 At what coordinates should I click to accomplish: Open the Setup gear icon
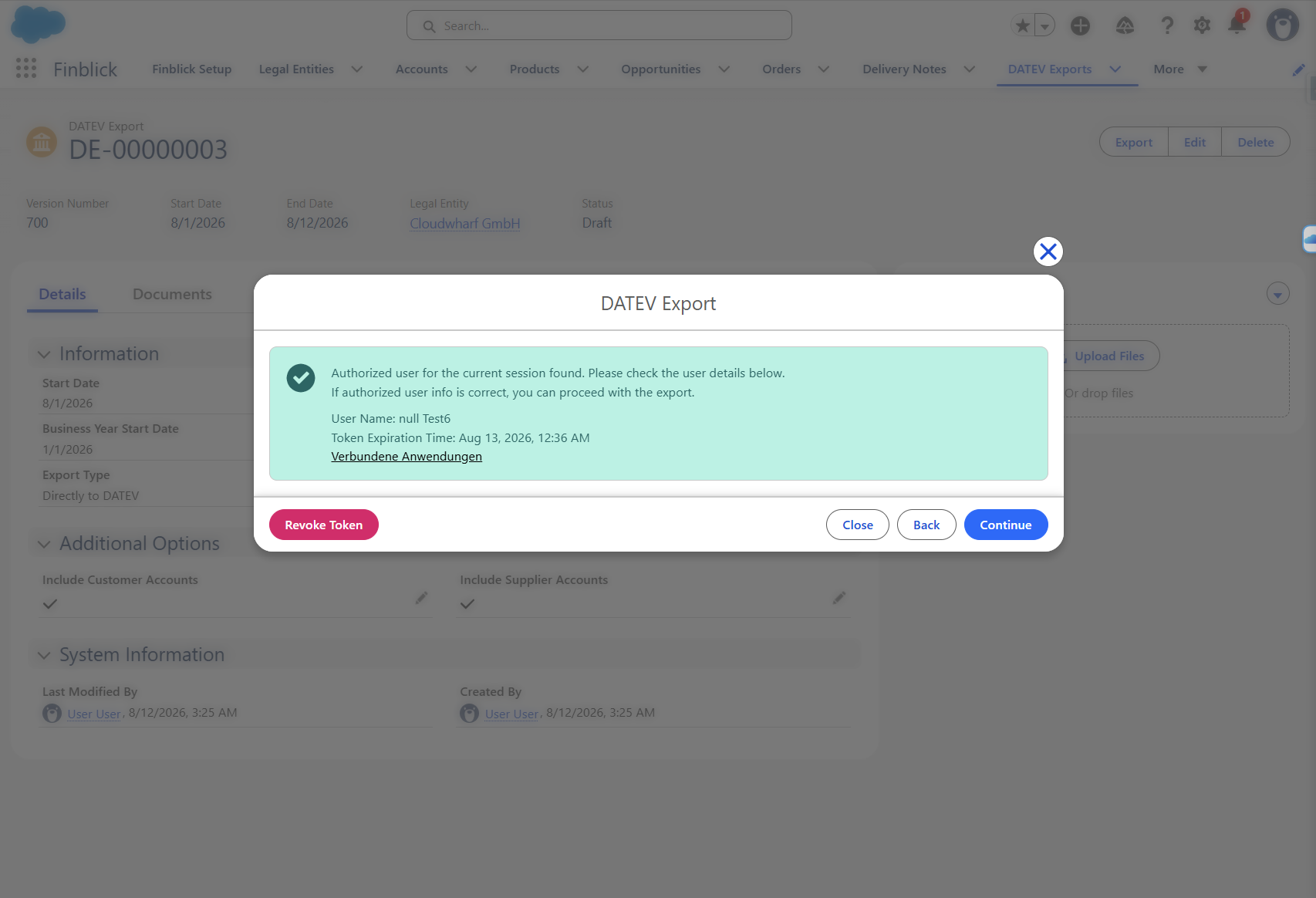pyautogui.click(x=1202, y=26)
